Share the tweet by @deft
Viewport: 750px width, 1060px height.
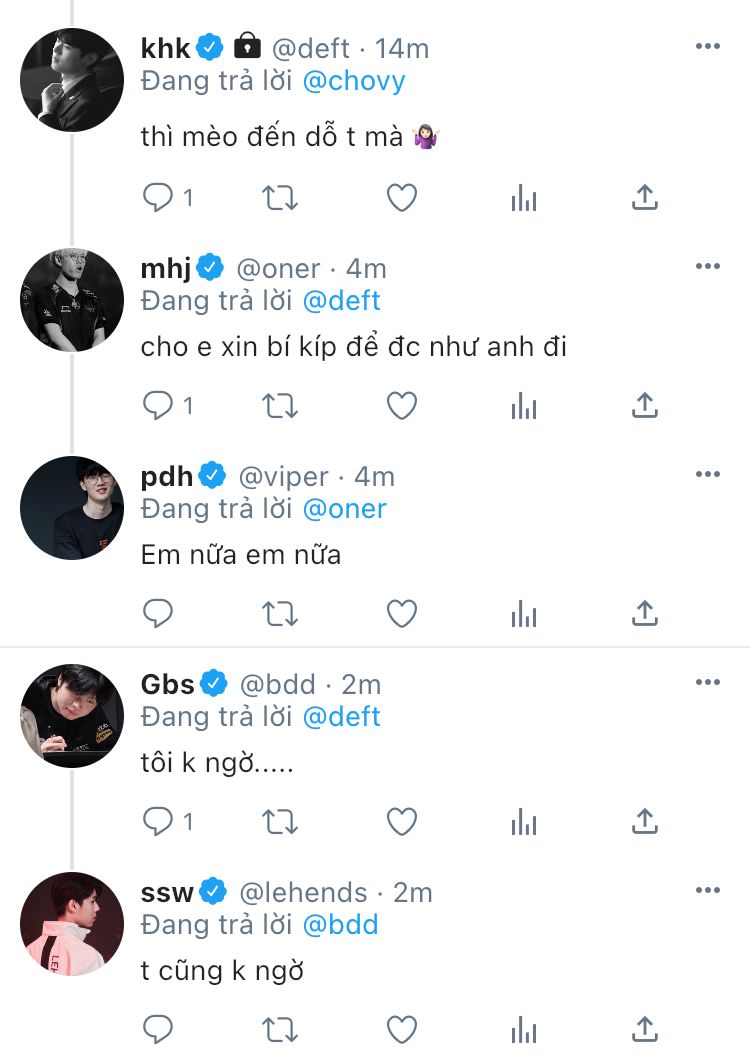click(x=645, y=198)
